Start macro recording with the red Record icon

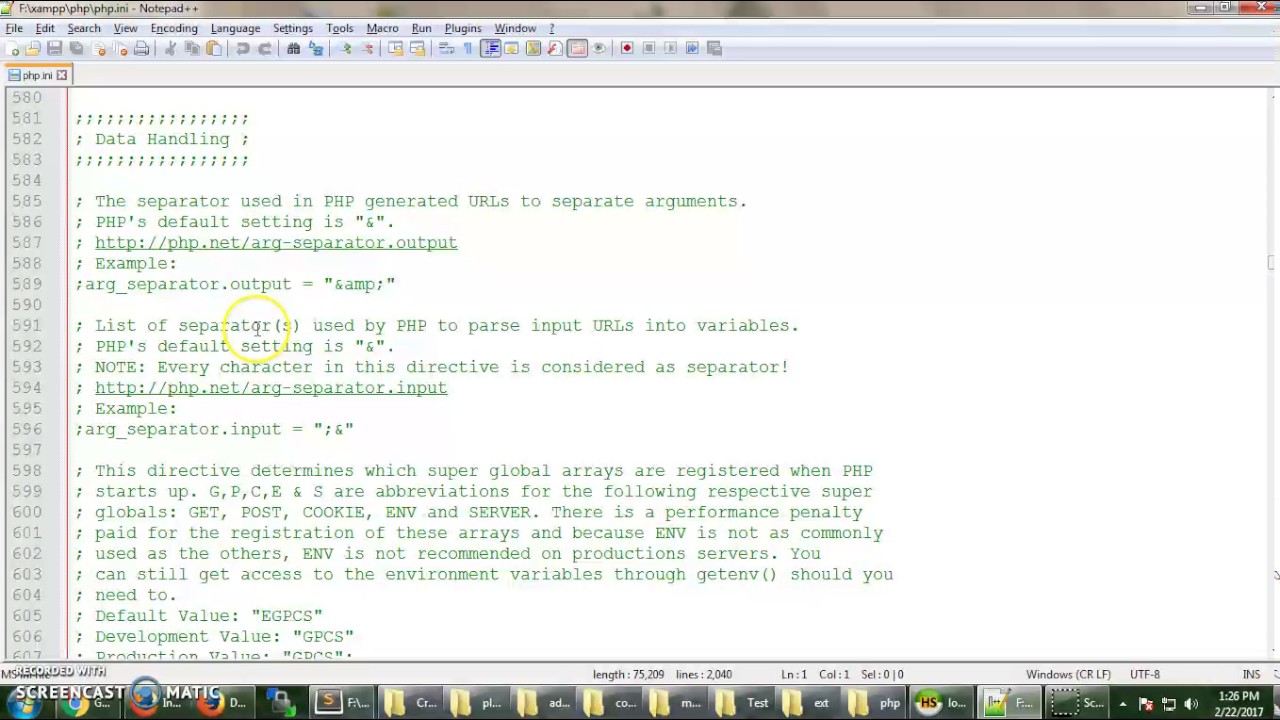pos(627,48)
